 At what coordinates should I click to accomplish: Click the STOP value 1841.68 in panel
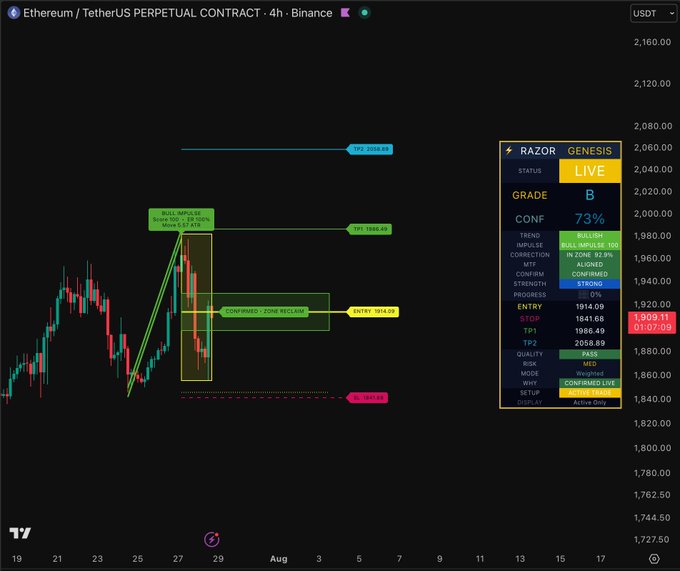(589, 319)
